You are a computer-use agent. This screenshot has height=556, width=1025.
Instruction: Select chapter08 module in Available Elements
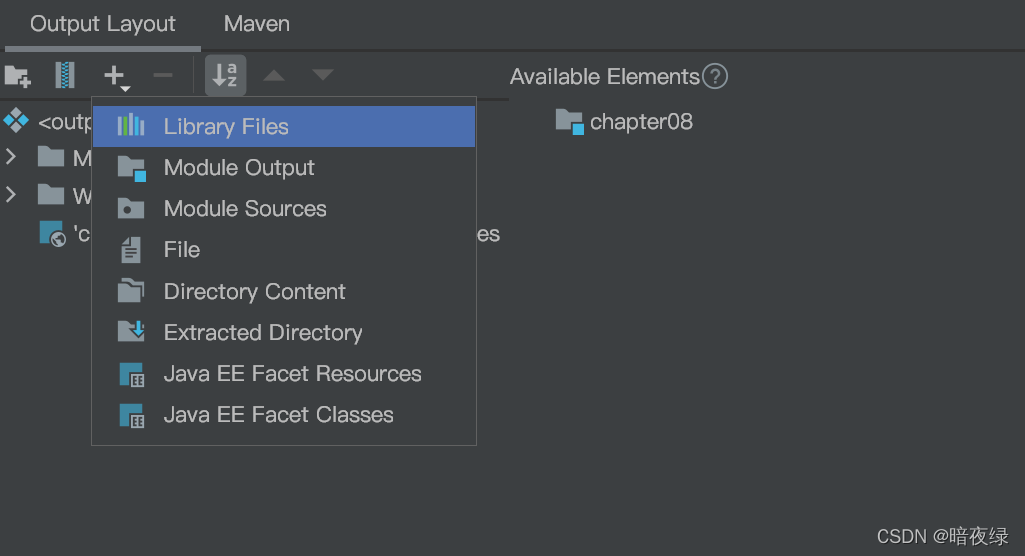[640, 122]
